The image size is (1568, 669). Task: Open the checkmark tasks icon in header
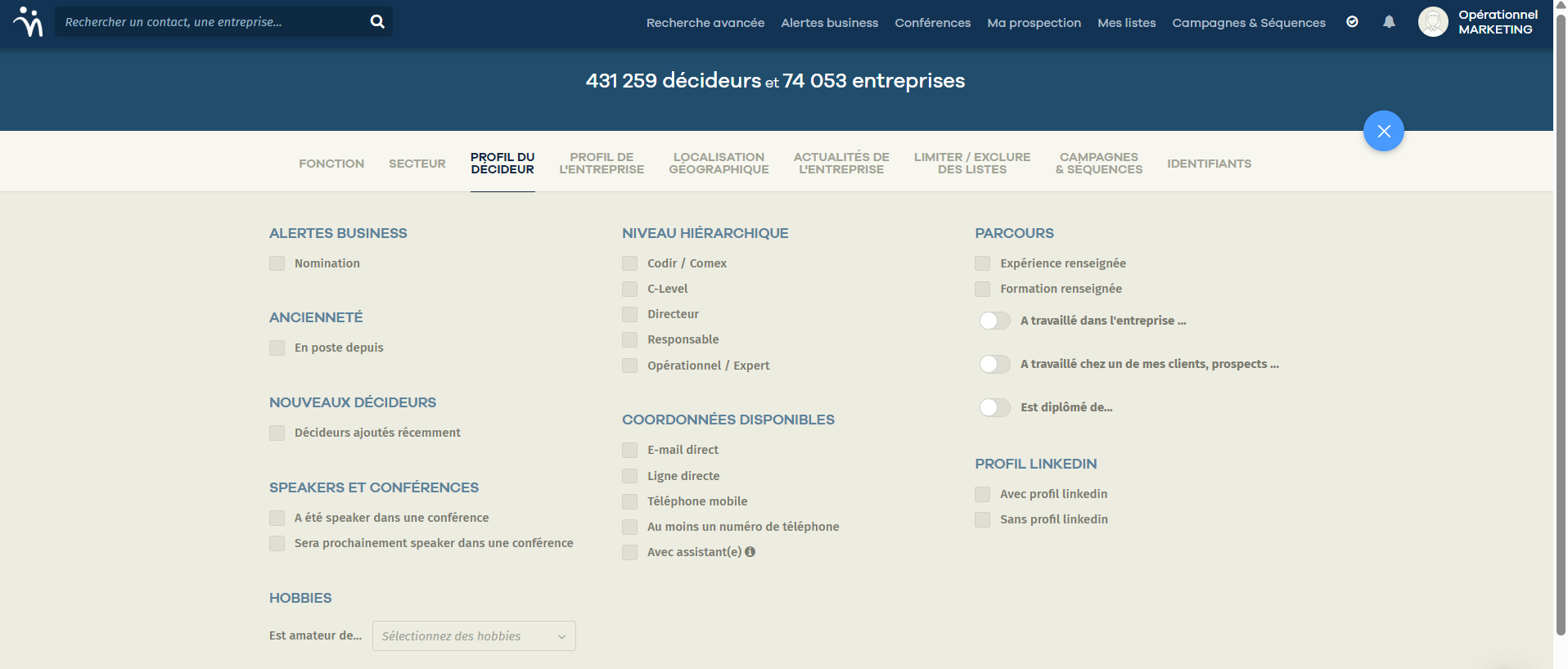(x=1352, y=22)
